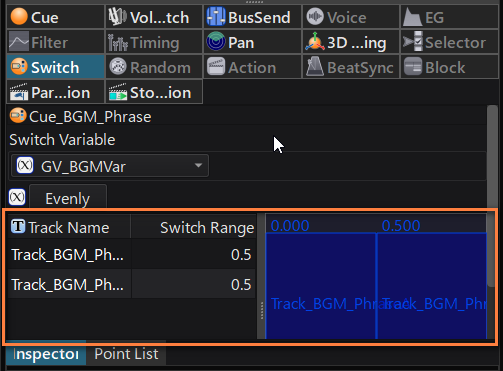
Task: Click the second row's 0.5 switch range value
Action: point(241,285)
